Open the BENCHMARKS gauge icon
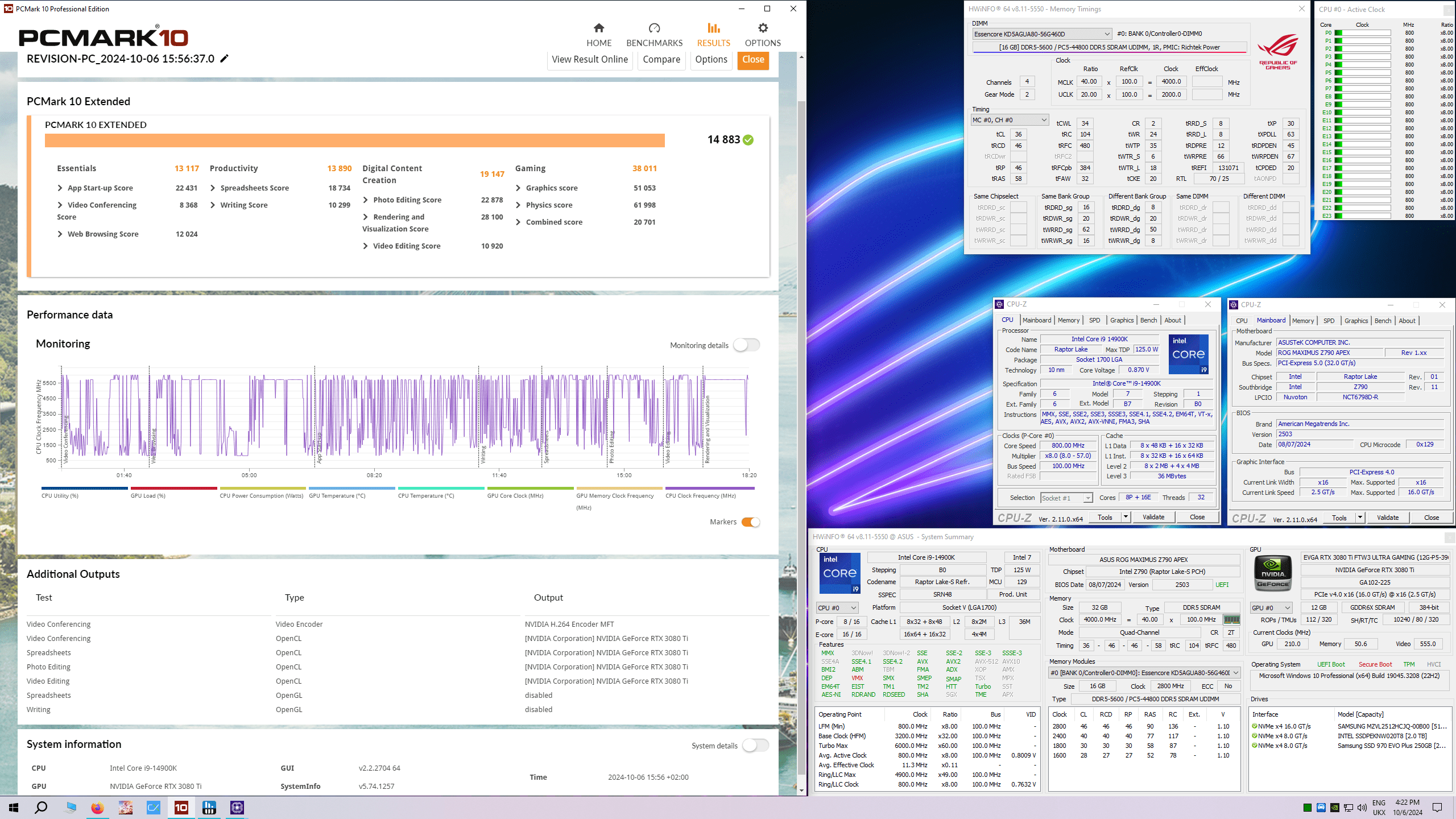This screenshot has width=1456, height=819. pos(654,28)
